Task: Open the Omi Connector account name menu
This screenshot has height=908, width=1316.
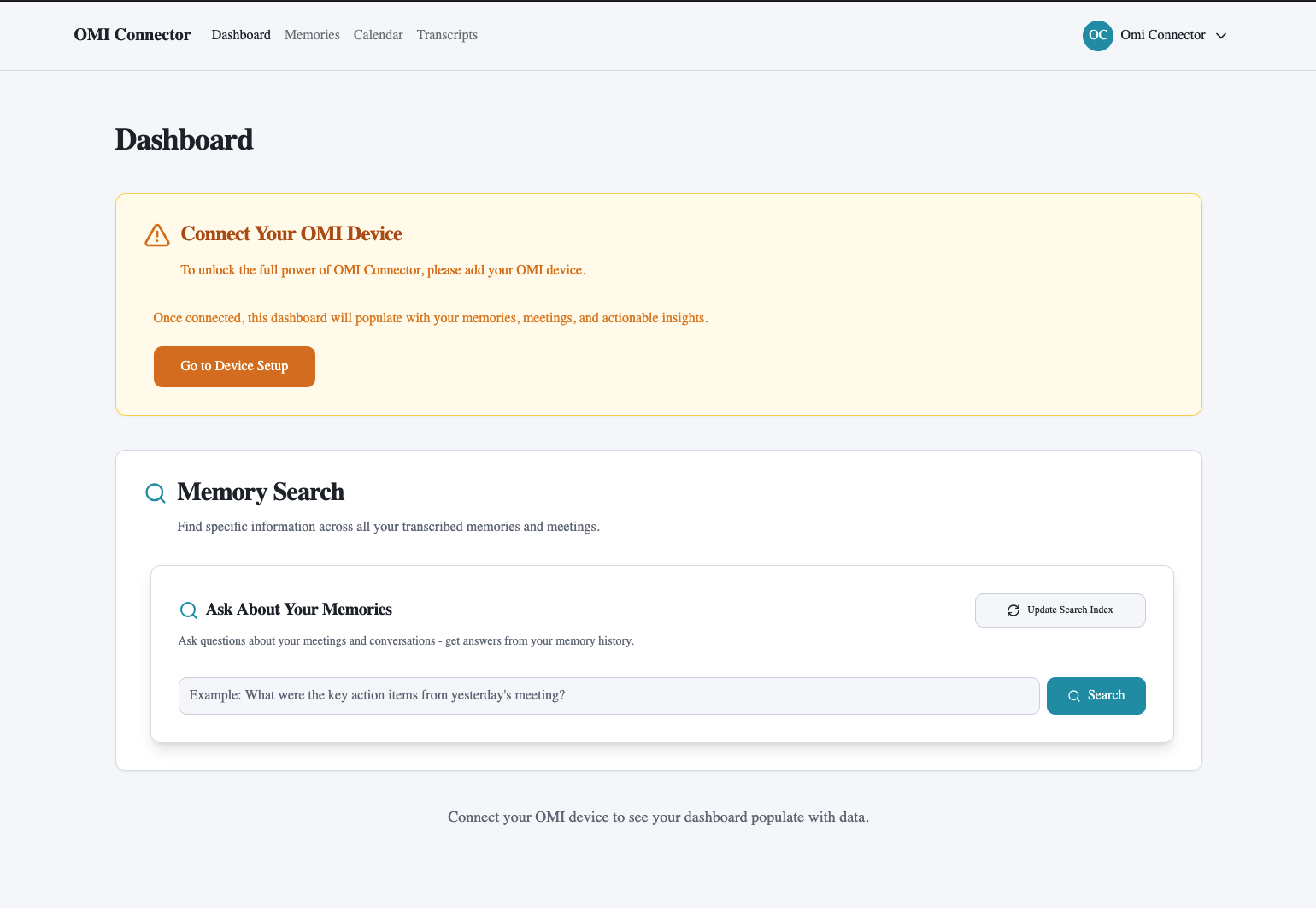Action: 1162,35
